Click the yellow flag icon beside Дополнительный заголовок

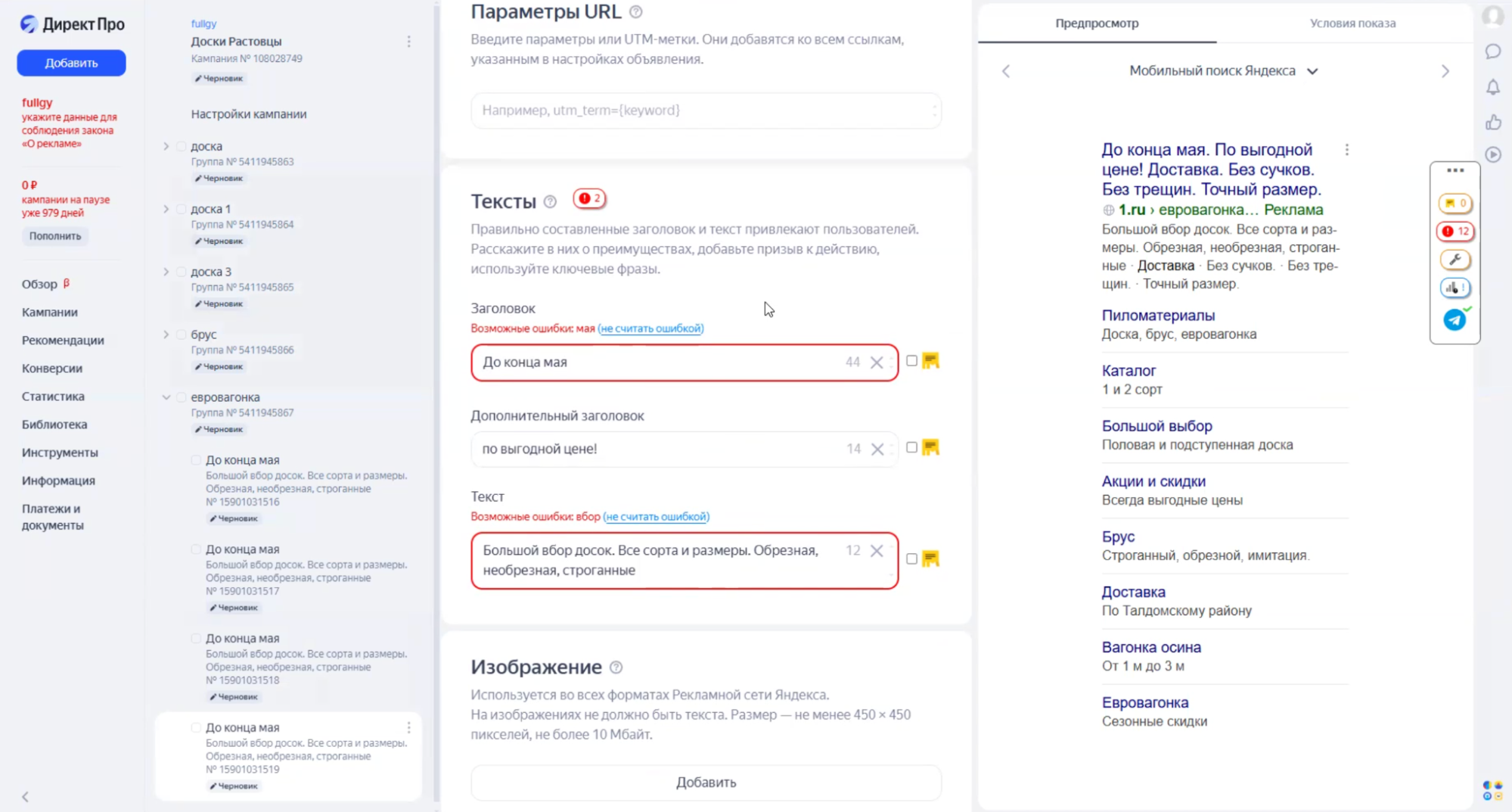click(x=931, y=447)
